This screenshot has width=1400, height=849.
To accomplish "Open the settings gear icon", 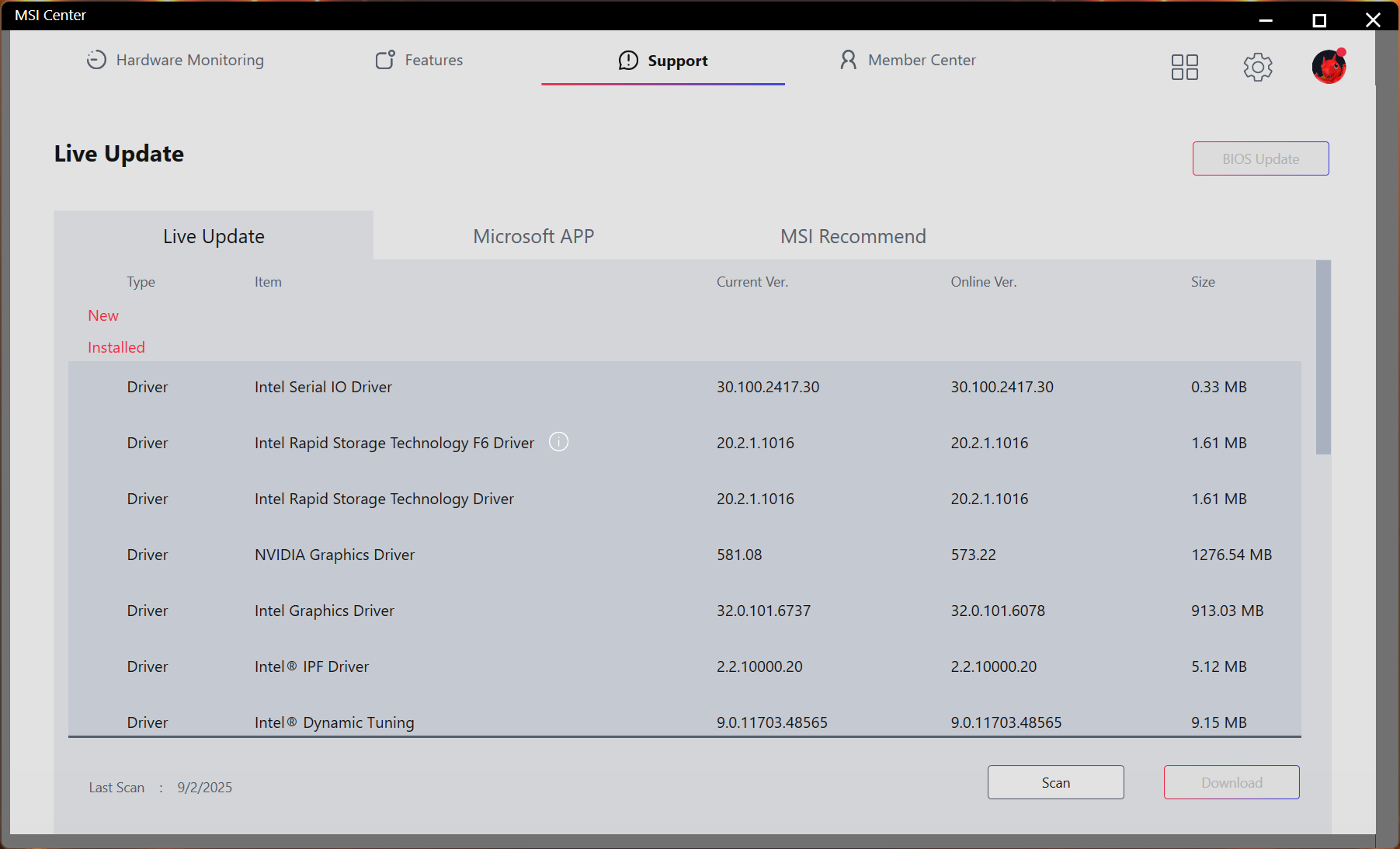I will 1257,68.
